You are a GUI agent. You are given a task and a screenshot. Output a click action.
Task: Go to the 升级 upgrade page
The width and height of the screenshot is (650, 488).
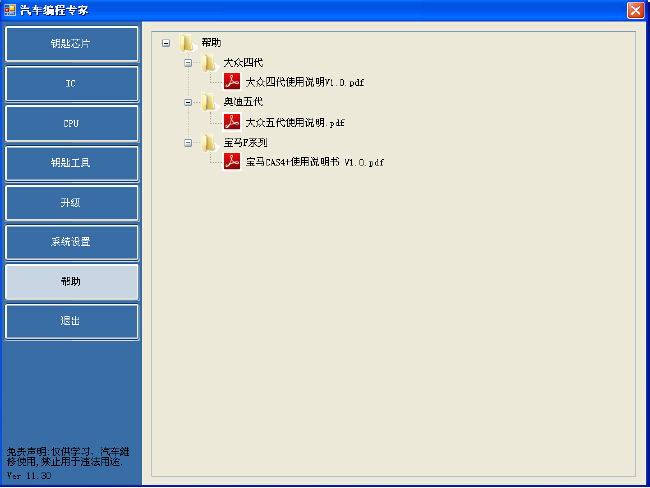coord(72,203)
